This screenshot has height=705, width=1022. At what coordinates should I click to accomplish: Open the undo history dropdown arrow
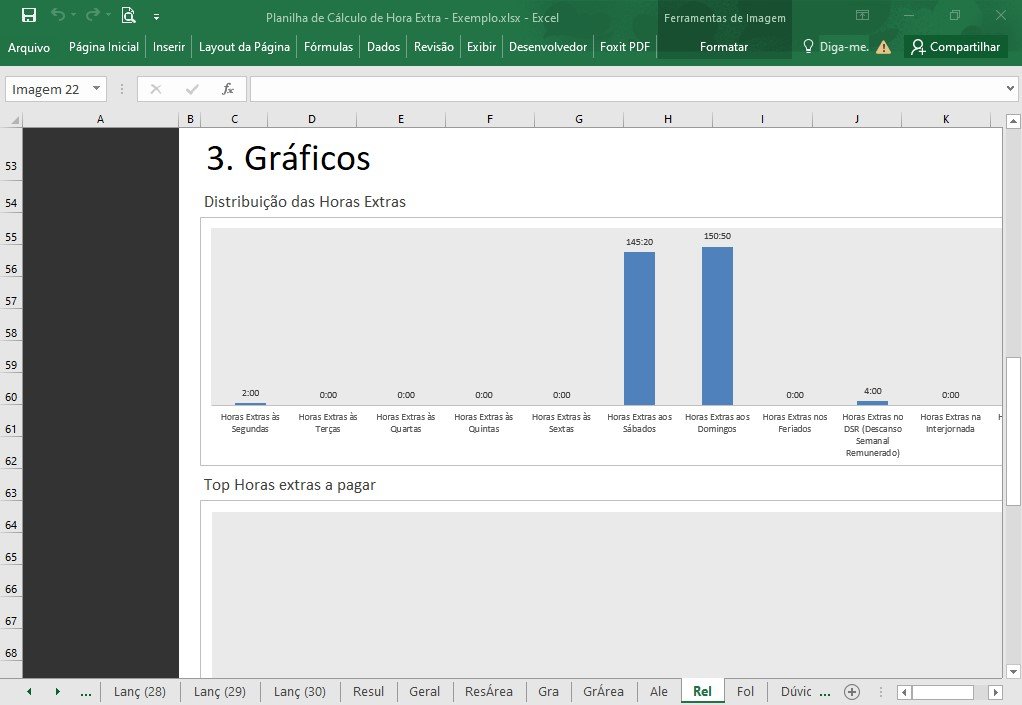click(x=73, y=15)
